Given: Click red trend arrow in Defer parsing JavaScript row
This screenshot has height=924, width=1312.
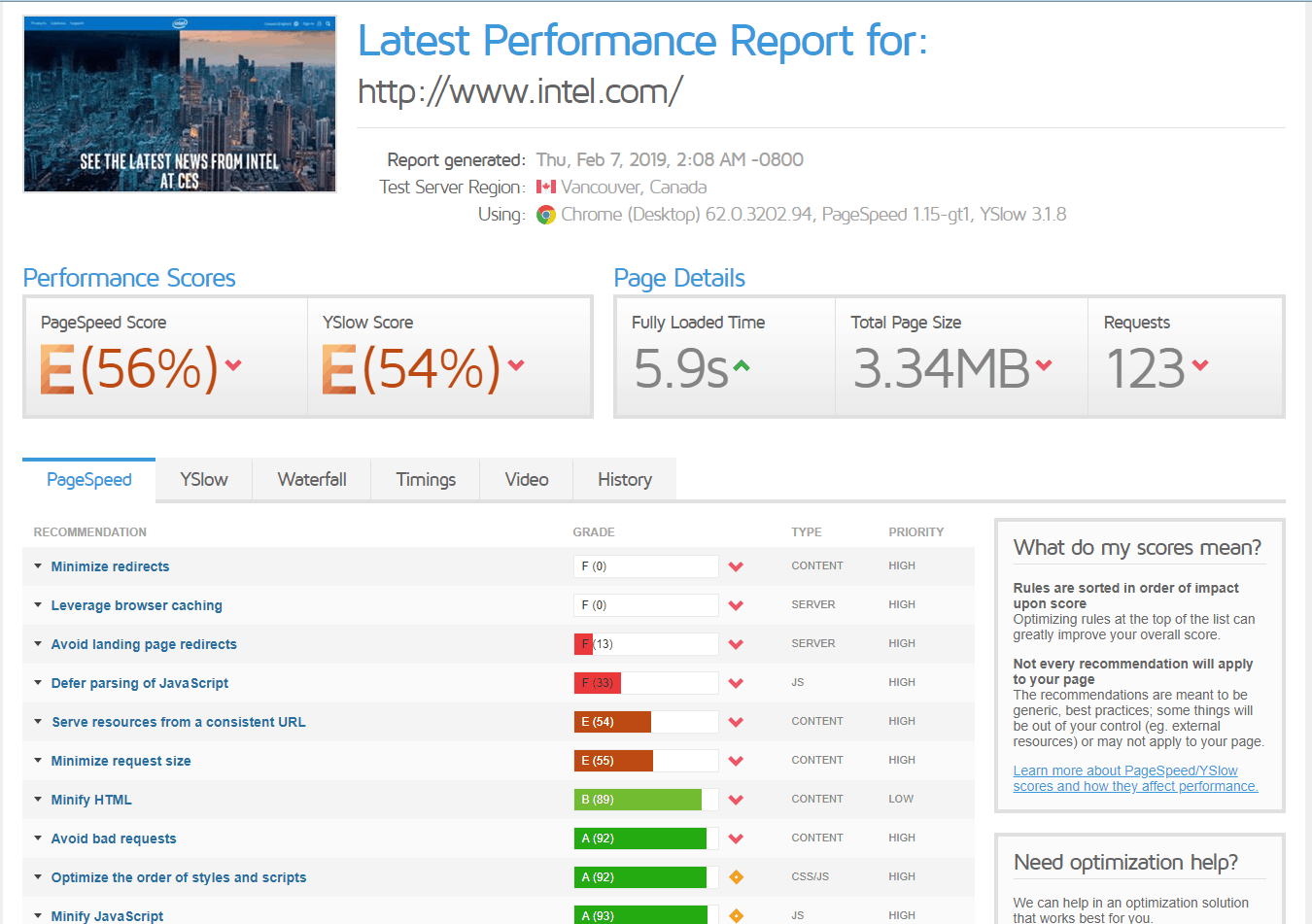Looking at the screenshot, I should pyautogui.click(x=736, y=683).
